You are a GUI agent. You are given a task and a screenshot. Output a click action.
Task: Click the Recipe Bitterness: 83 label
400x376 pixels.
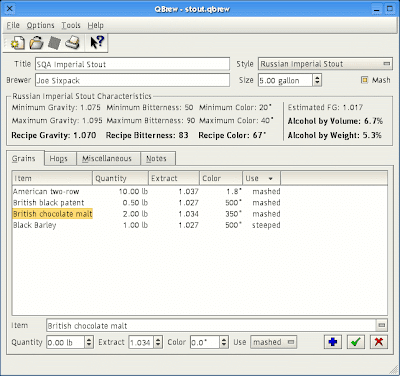click(x=147, y=135)
